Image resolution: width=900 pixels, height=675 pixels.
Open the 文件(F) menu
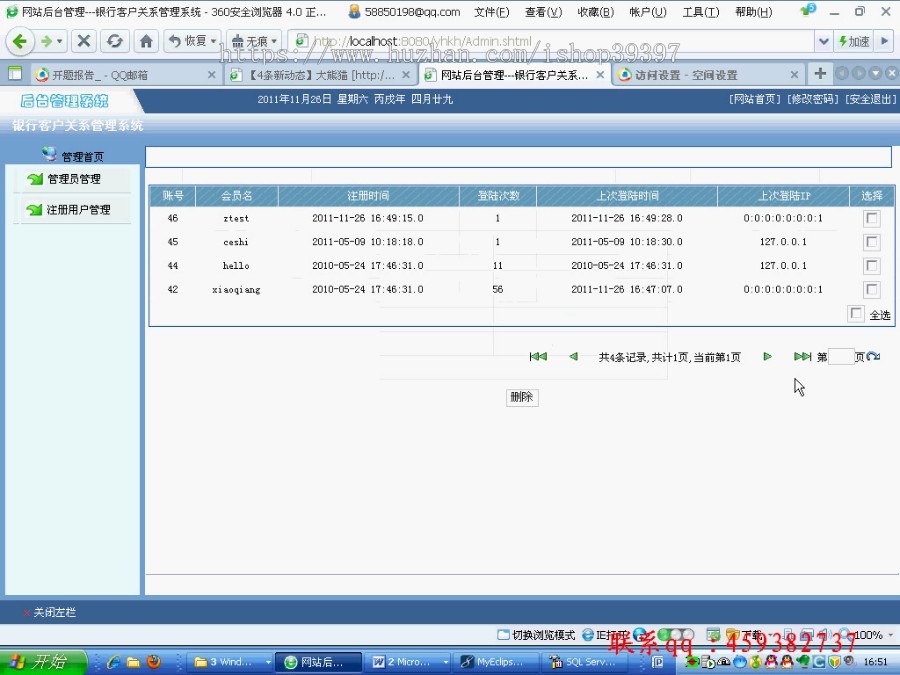491,12
